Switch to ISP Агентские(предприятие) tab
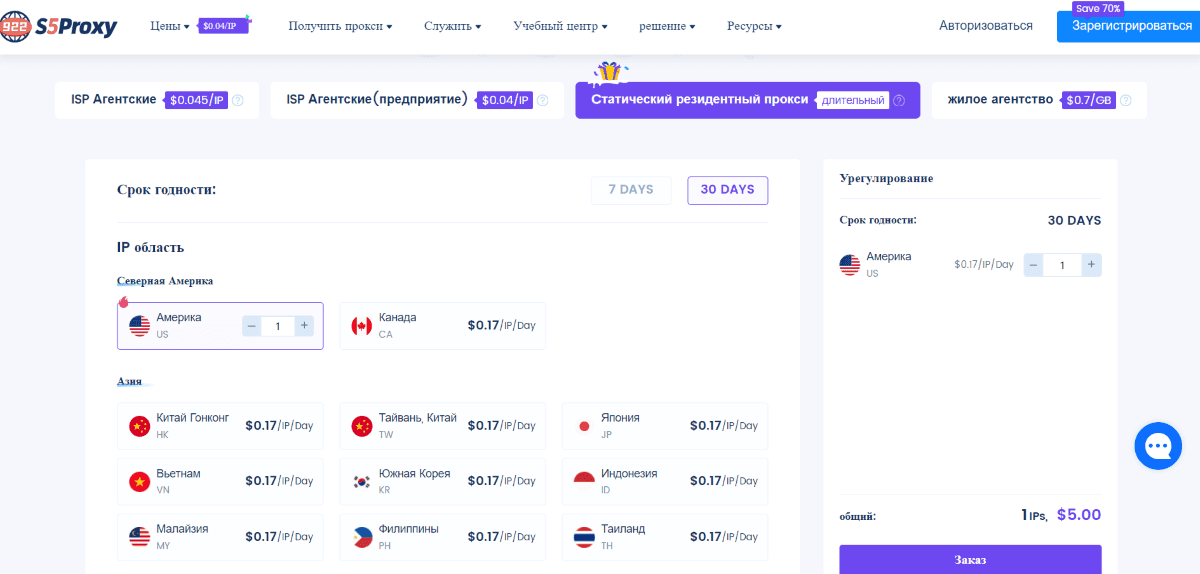 [417, 100]
